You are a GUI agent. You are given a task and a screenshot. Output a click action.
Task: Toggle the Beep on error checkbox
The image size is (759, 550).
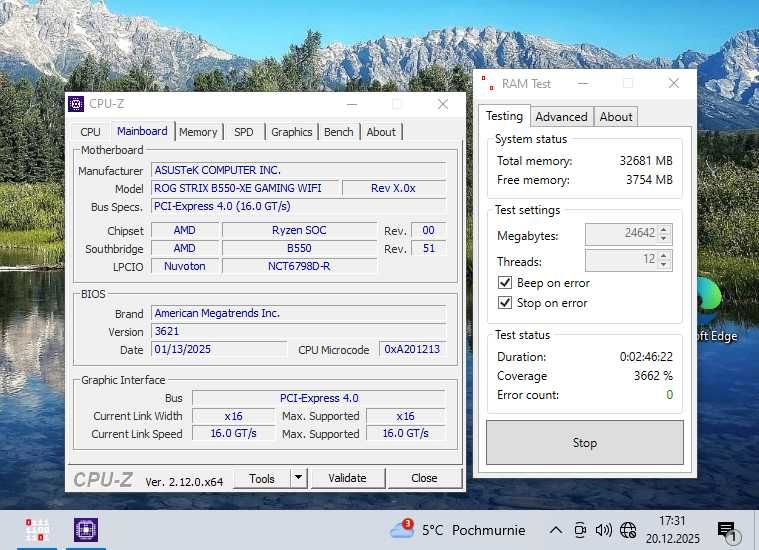click(x=505, y=282)
